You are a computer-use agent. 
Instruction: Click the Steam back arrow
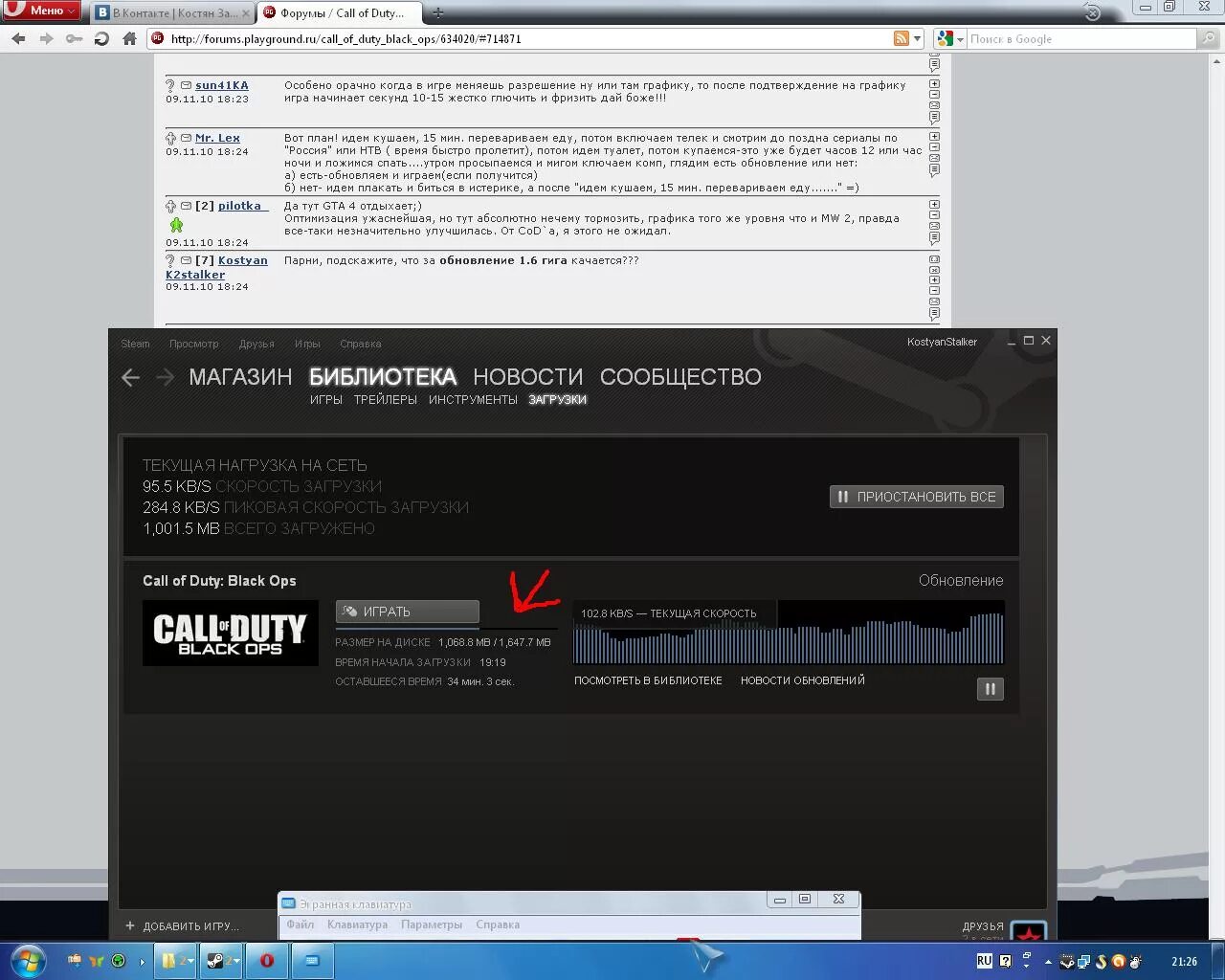coord(131,377)
